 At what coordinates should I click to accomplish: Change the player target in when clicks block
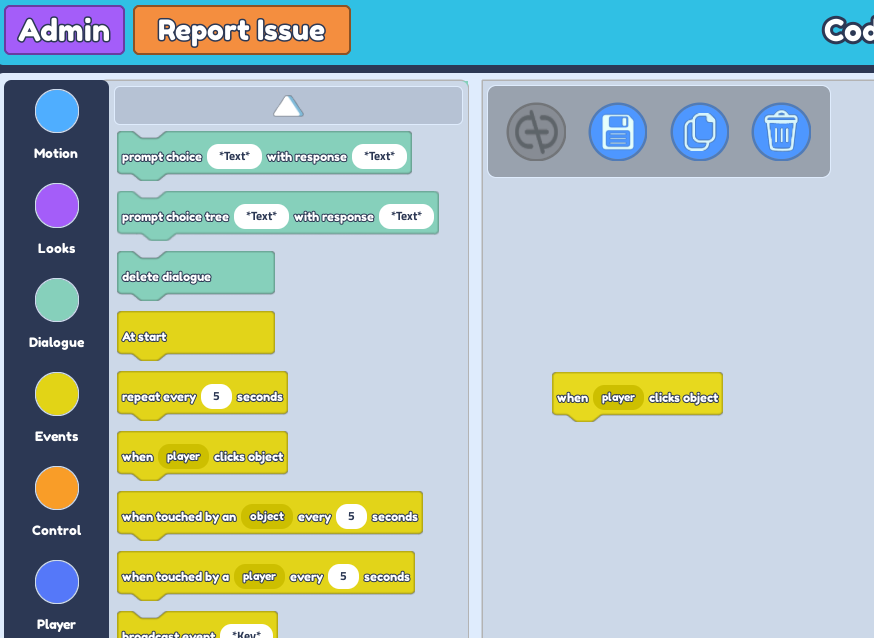(x=182, y=456)
